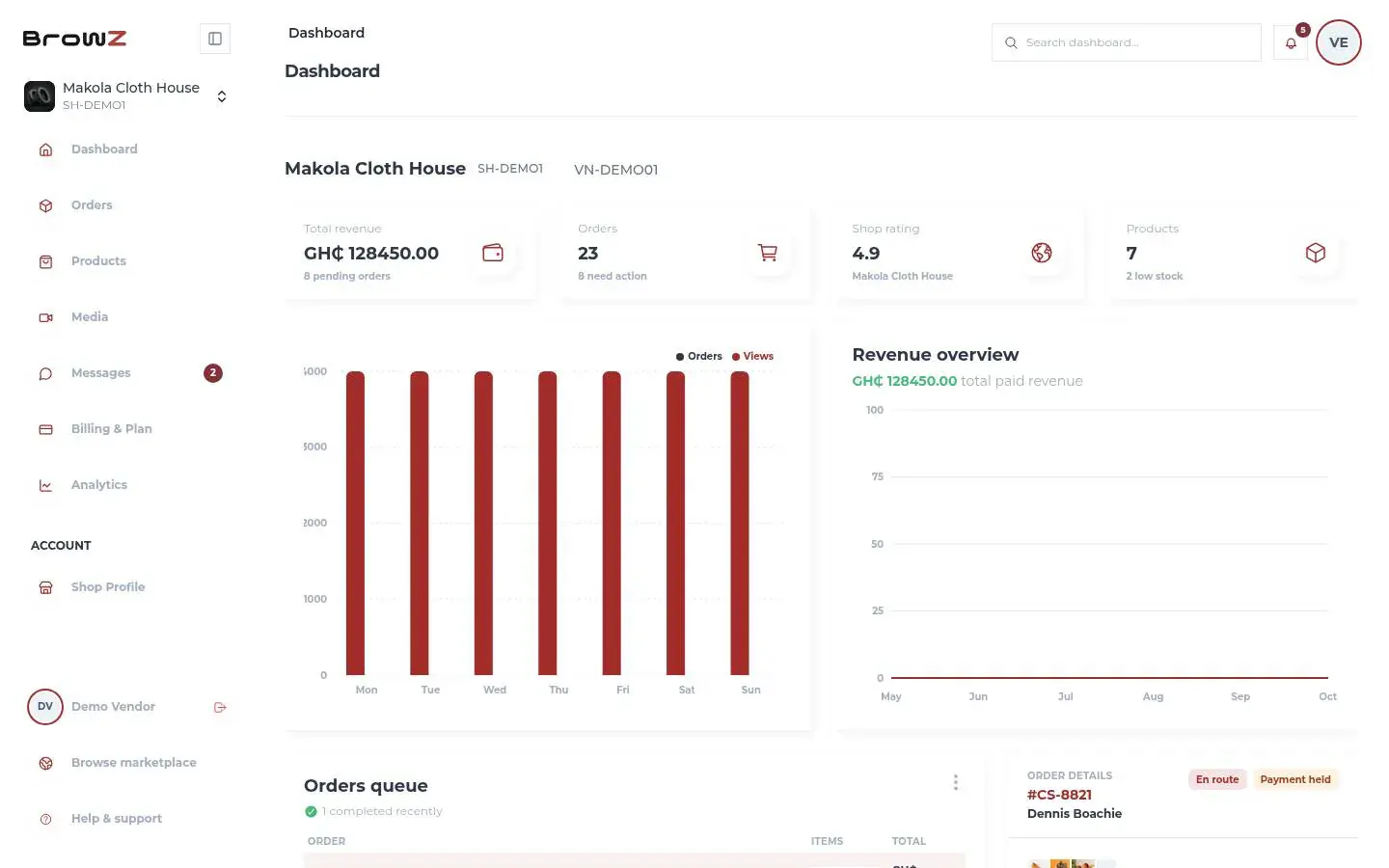
Task: Click the cart icon in Orders card
Action: point(768,253)
